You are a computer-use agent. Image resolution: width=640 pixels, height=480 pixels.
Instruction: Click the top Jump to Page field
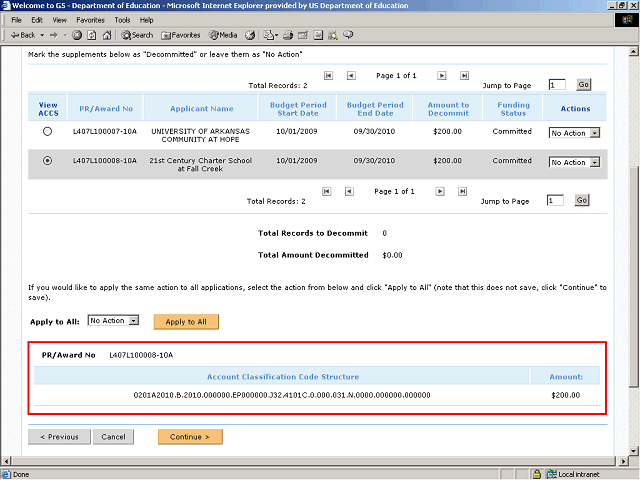[557, 86]
